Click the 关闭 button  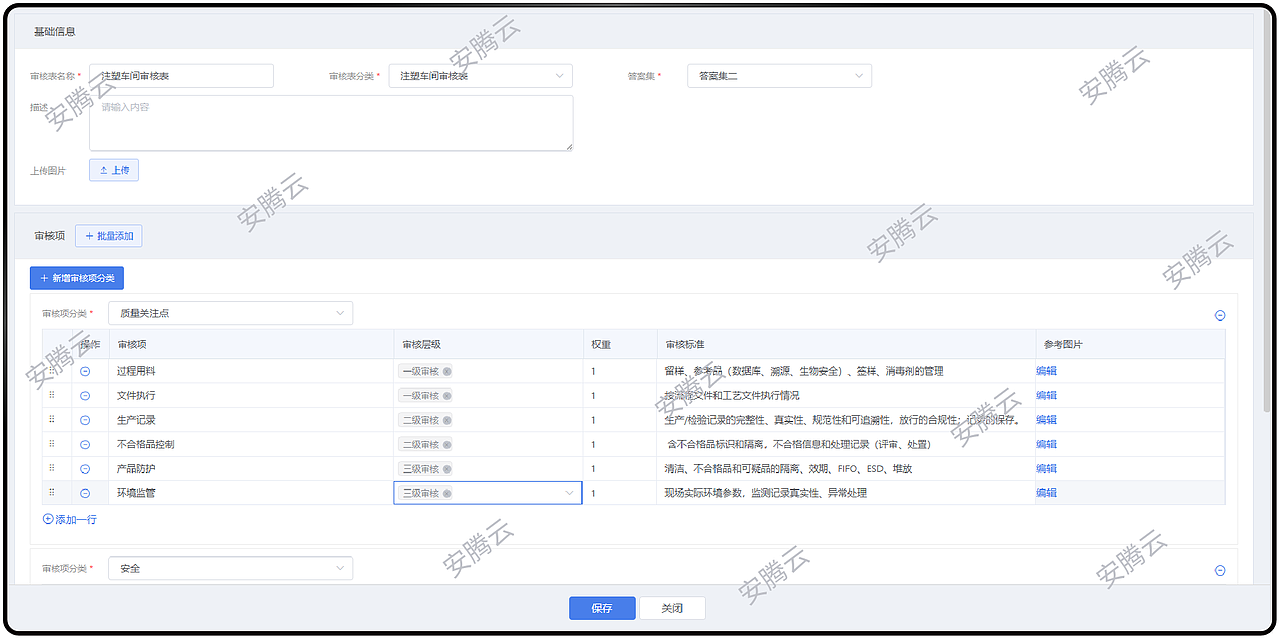point(673,608)
